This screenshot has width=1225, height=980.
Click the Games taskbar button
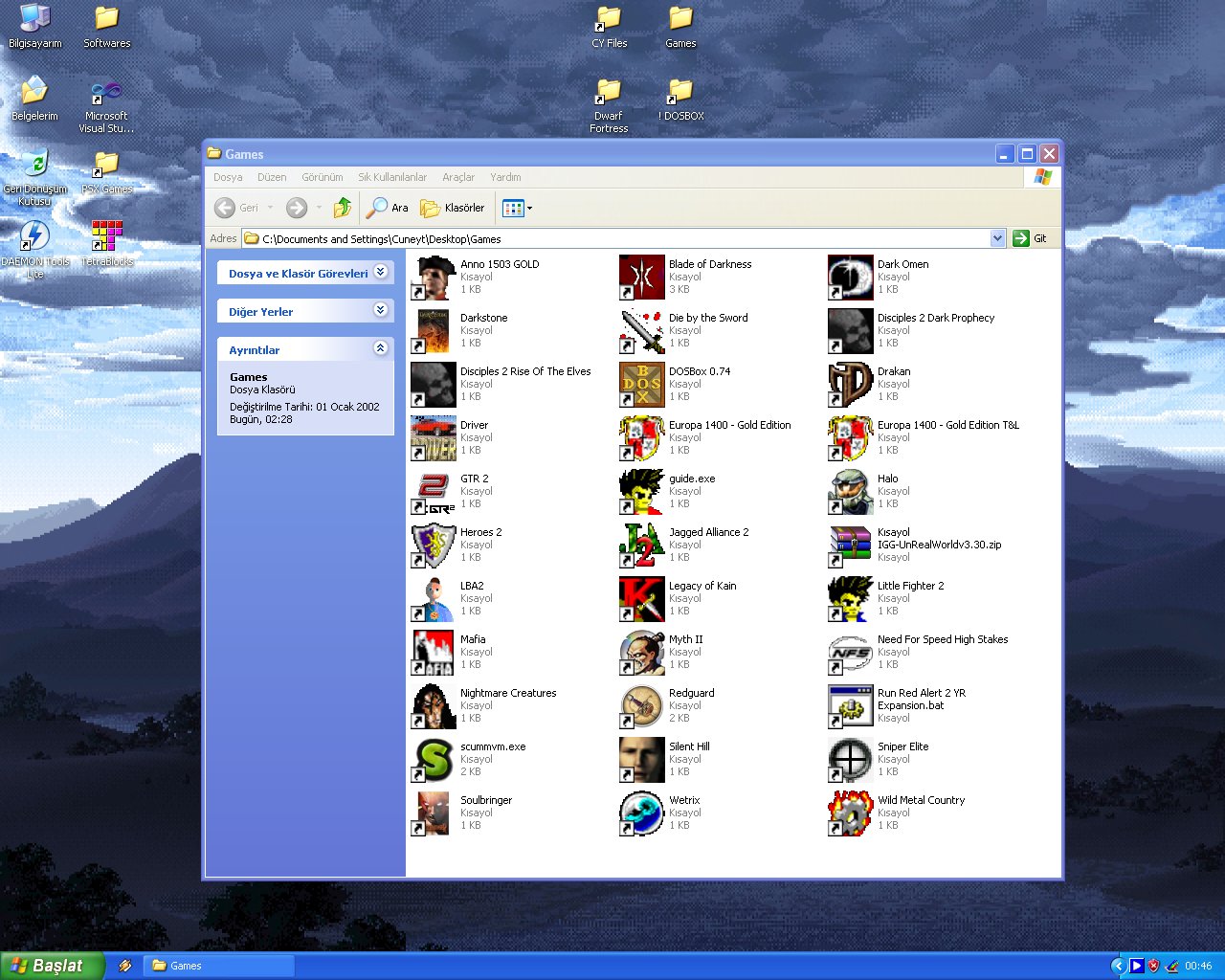(x=220, y=966)
